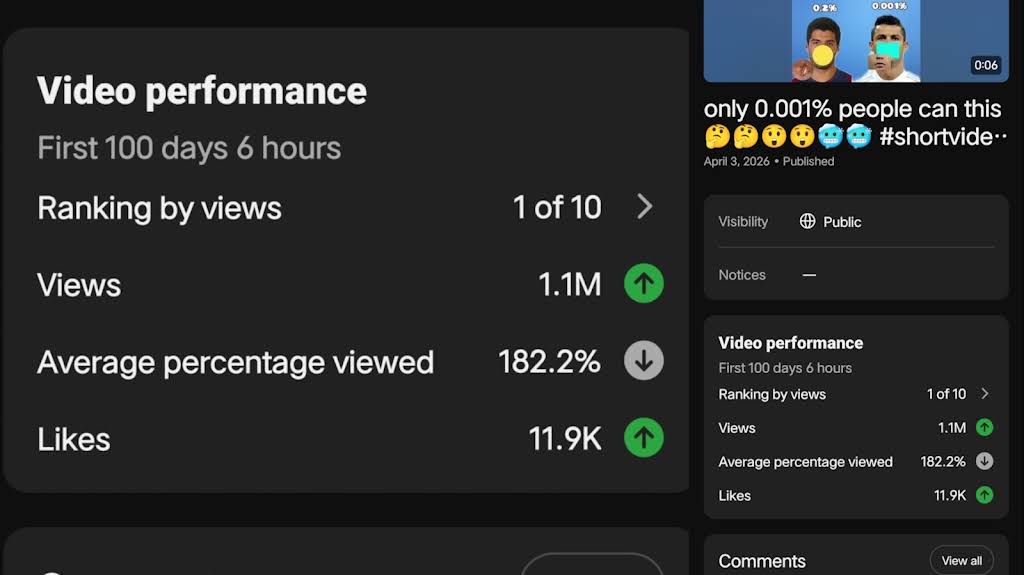The height and width of the screenshot is (575, 1024).
Task: Click 'Ranking by views' label in large panel
Action: (159, 208)
